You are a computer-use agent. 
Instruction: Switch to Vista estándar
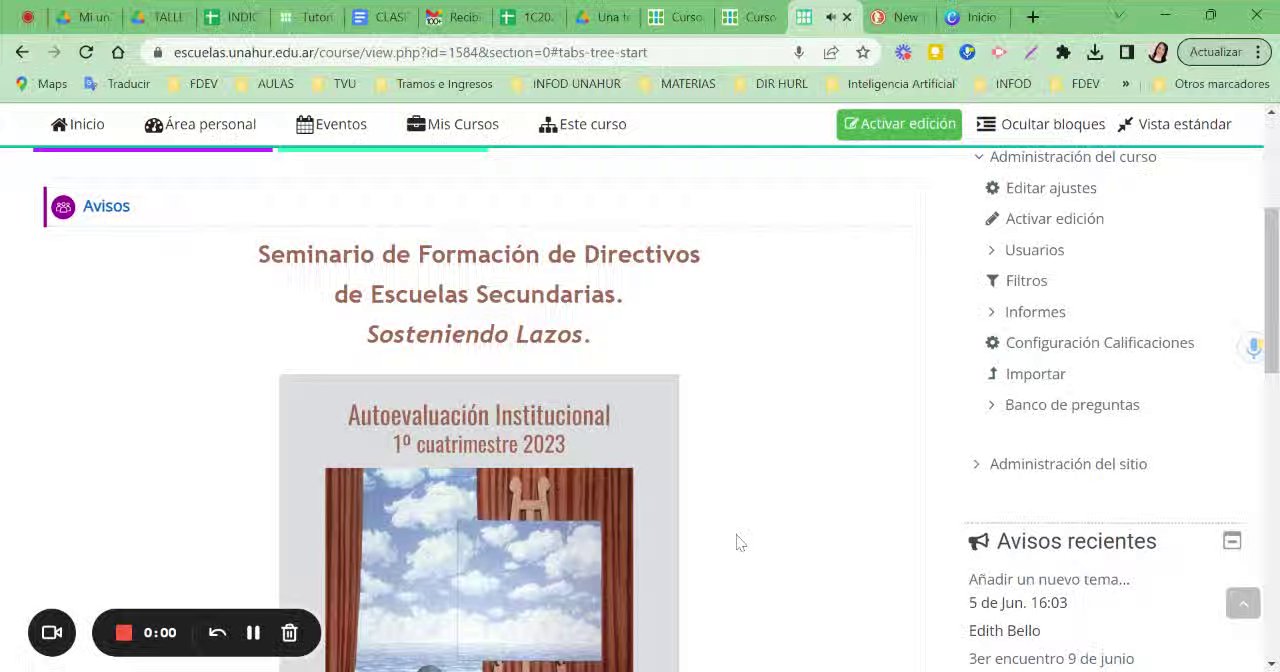click(1174, 124)
